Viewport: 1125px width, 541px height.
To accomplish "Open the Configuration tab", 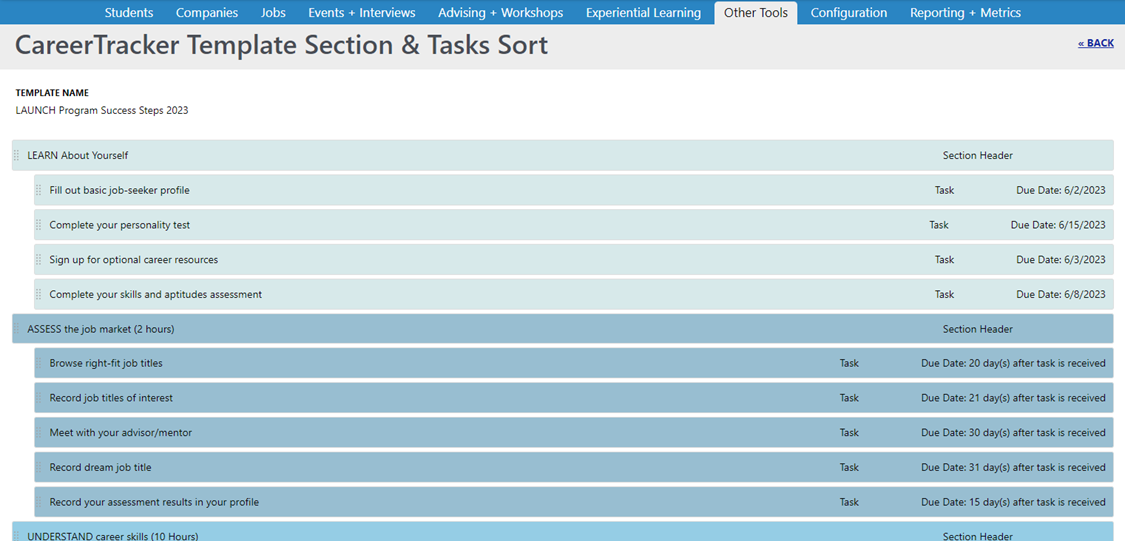I will point(848,12).
